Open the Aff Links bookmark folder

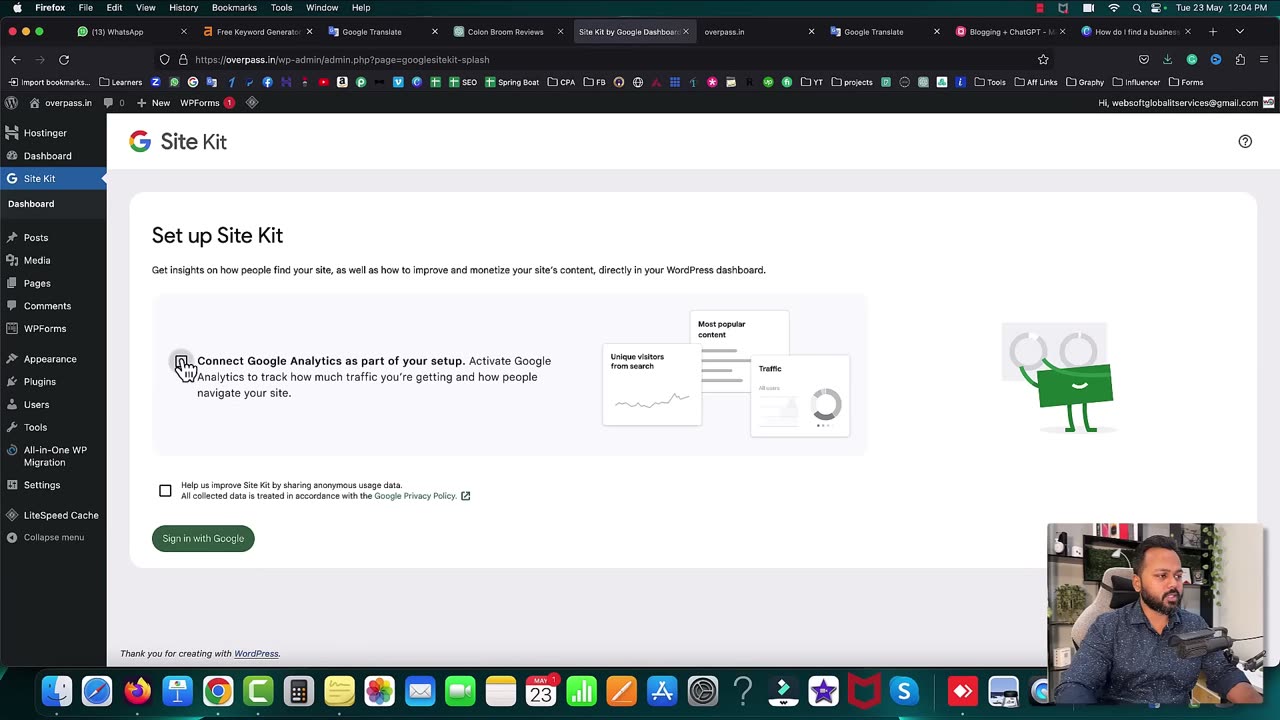[1035, 82]
